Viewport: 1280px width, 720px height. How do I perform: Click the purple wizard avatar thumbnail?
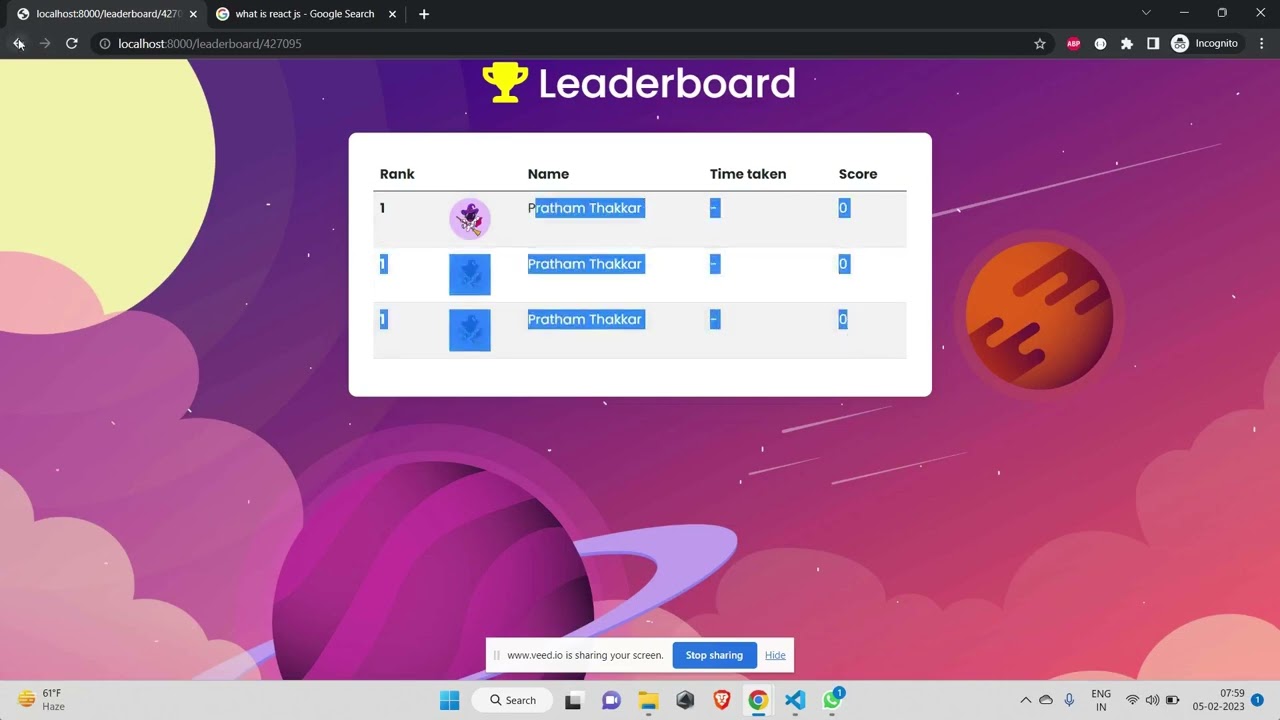pos(470,219)
